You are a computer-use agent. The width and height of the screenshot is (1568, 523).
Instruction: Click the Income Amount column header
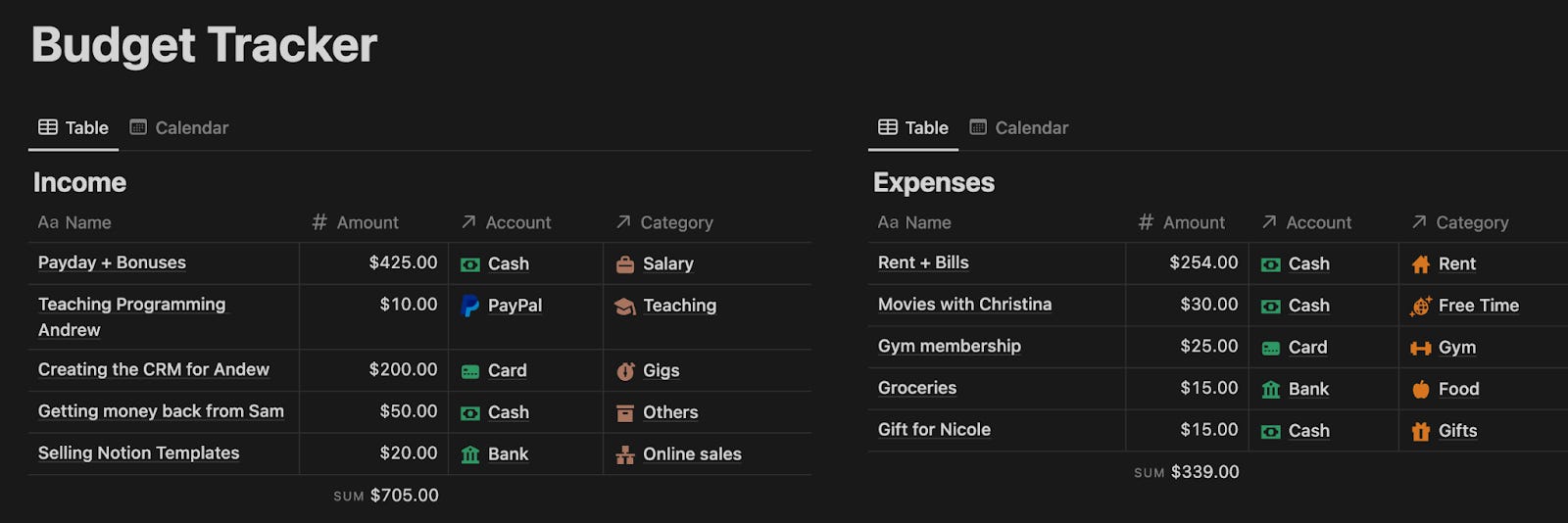click(x=357, y=222)
